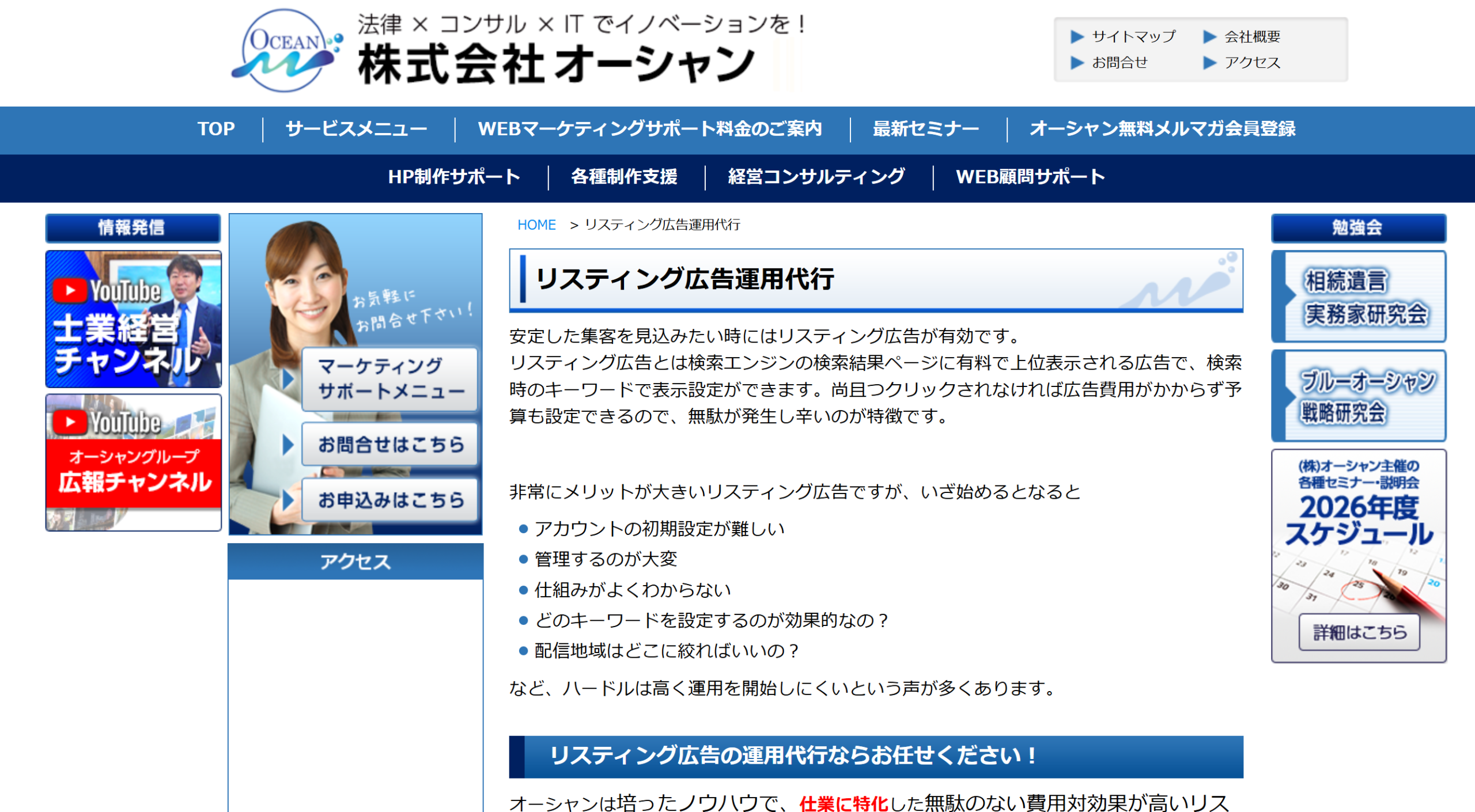Click the HOME breadcrumb link
Viewport: 1475px width, 812px height.
(536, 225)
